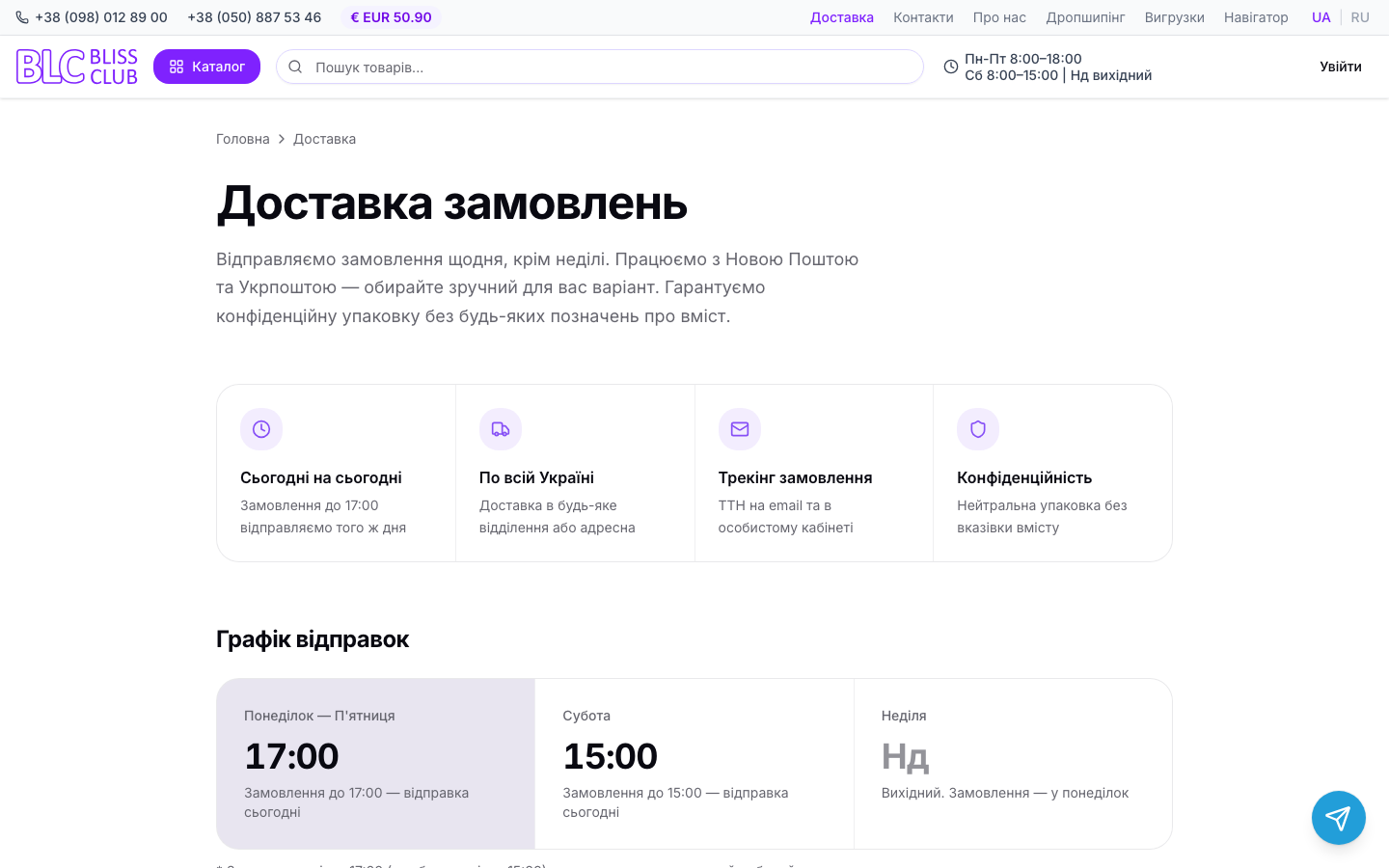Click the phone handset icon in top bar
Screen dimensions: 1389x868
coord(22,17)
